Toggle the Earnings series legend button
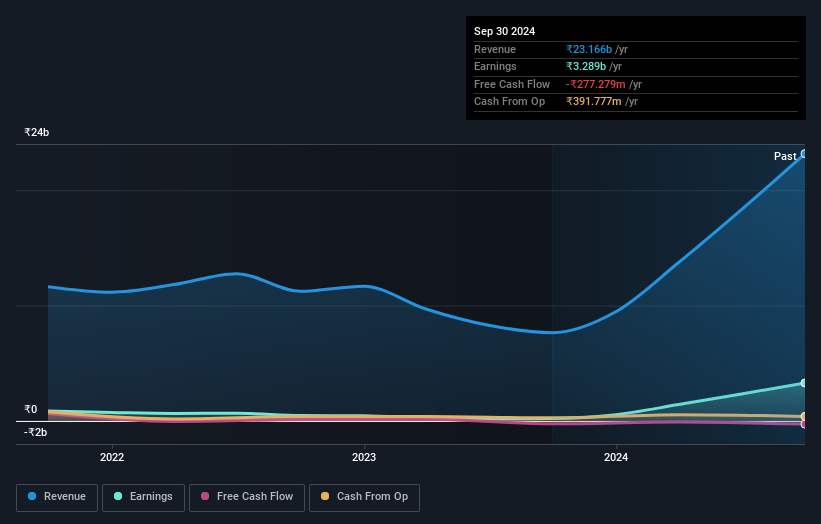Image resolution: width=821 pixels, height=524 pixels. point(143,497)
